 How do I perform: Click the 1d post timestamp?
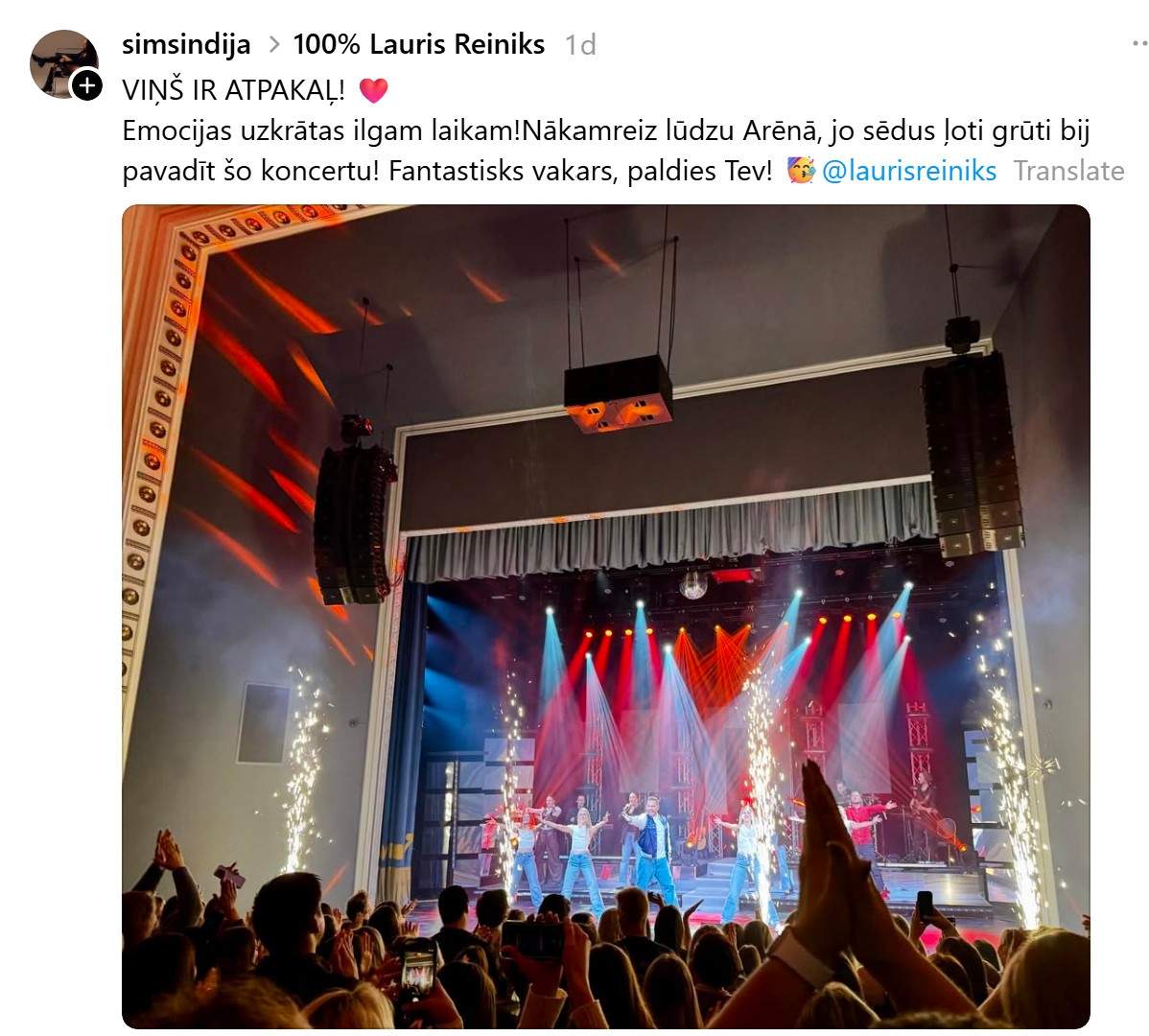pos(580,45)
